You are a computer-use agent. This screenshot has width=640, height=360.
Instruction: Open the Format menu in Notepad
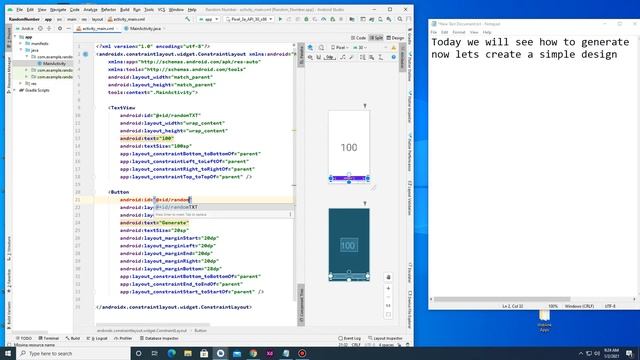click(x=459, y=32)
